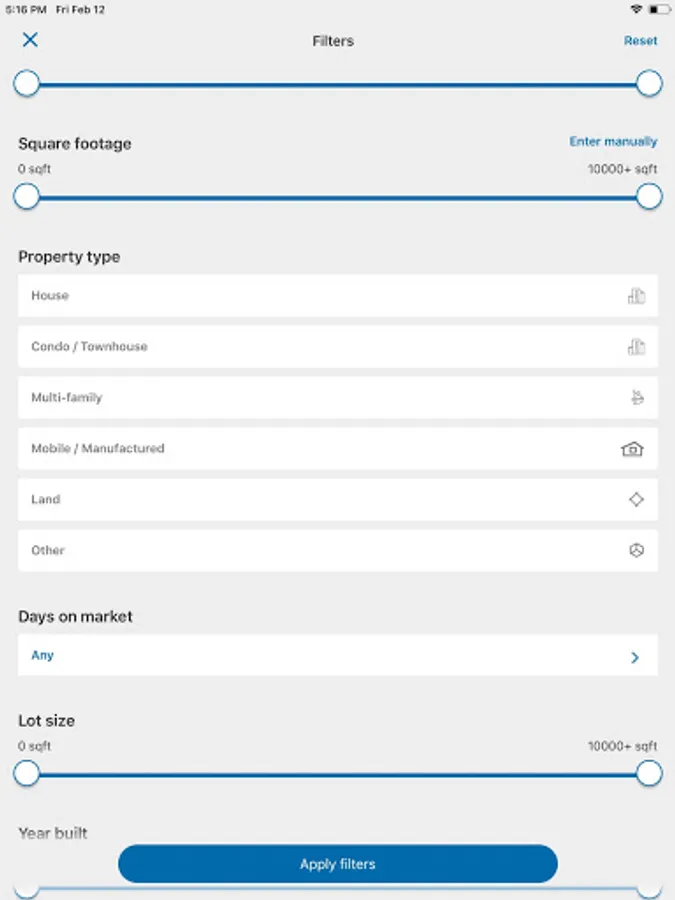The height and width of the screenshot is (900, 675).
Task: Toggle Multi-family property type
Action: (300, 398)
